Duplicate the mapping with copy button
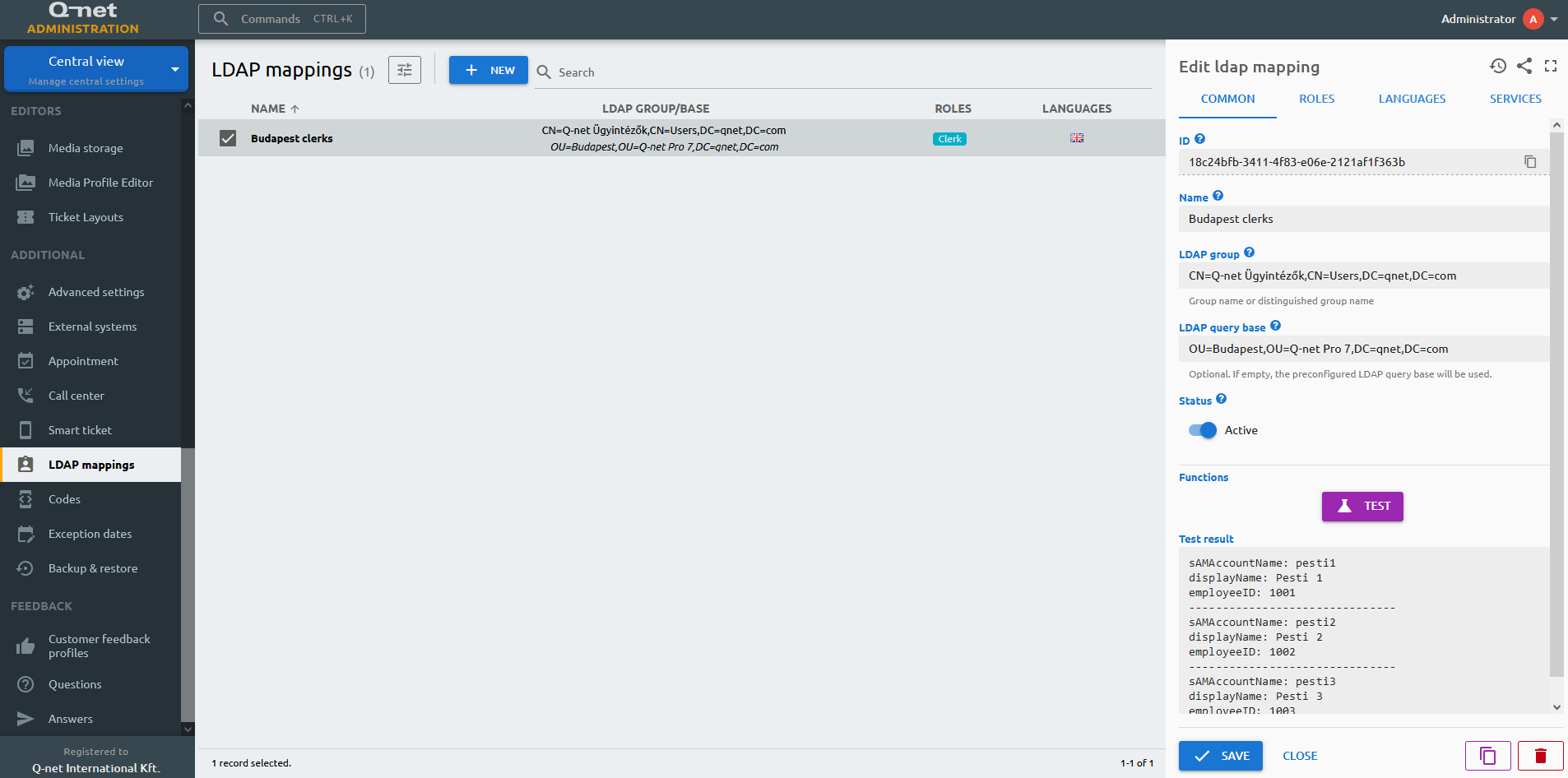 coord(1488,756)
